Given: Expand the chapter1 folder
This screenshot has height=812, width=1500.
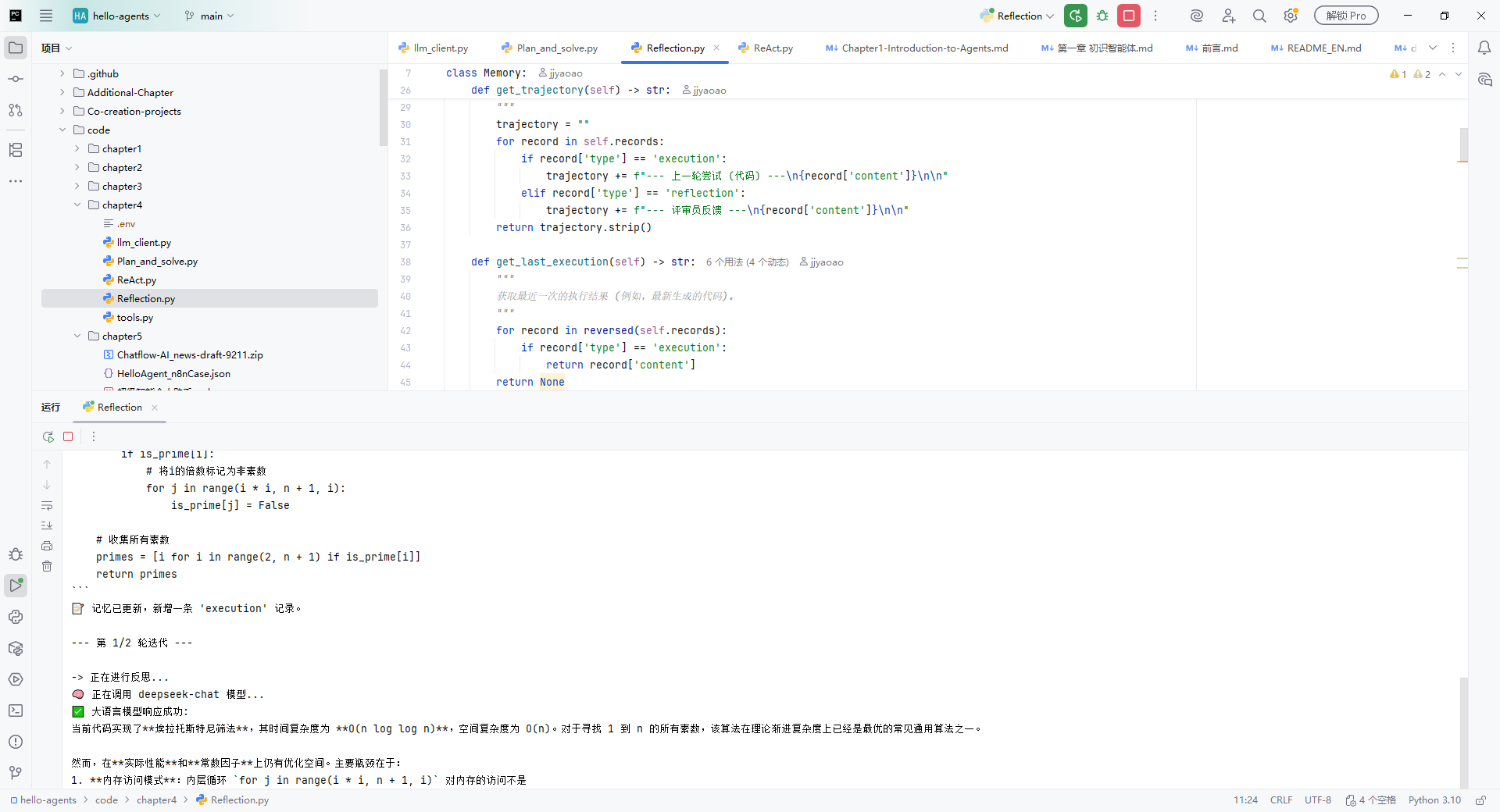Looking at the screenshot, I should (77, 148).
